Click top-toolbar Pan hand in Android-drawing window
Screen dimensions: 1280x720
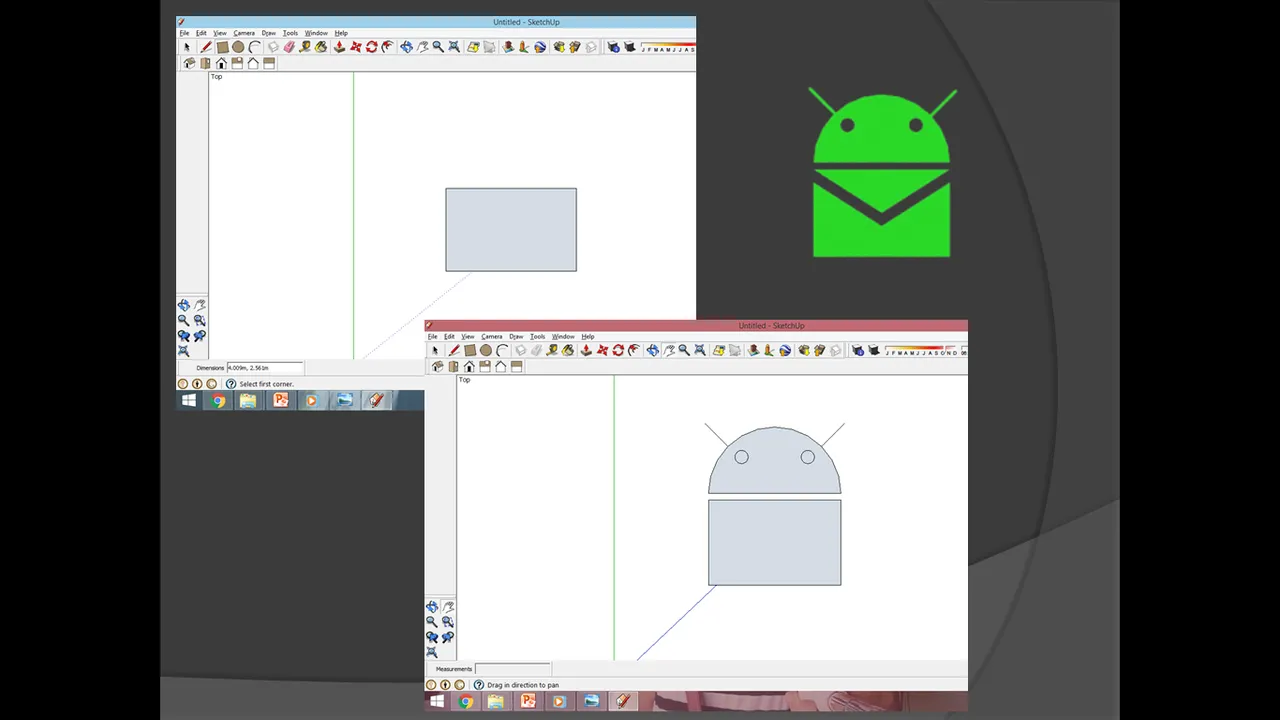click(x=668, y=350)
